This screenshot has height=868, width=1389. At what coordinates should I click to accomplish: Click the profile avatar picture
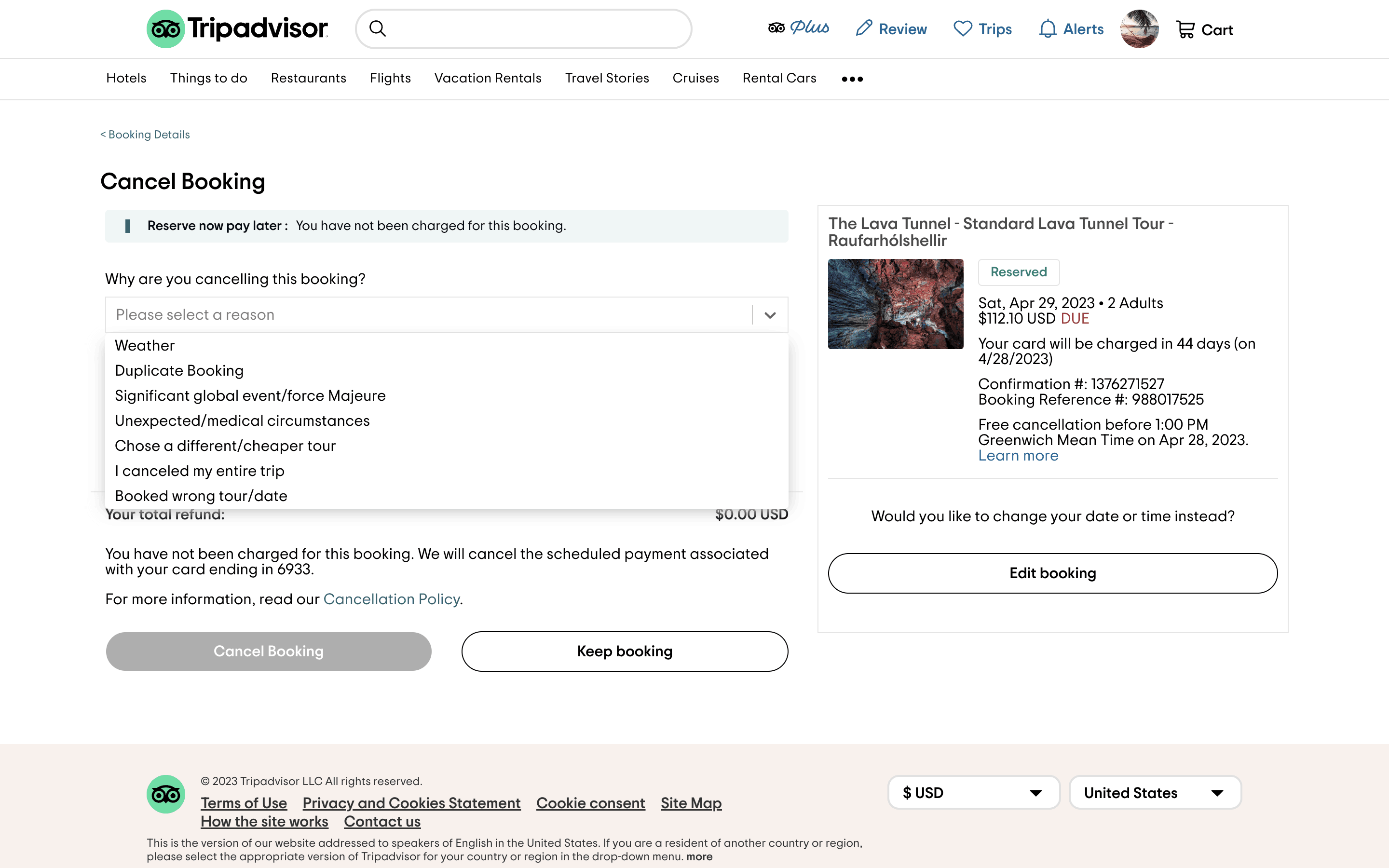(1139, 29)
